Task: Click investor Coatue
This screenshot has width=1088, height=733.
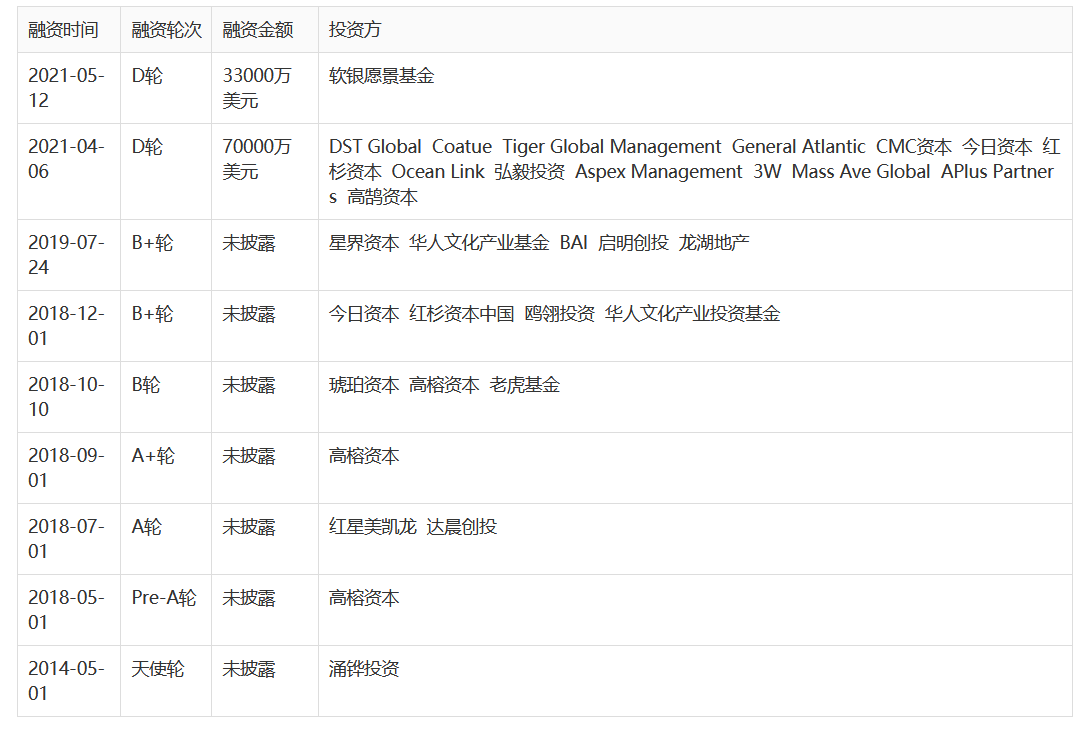Action: 461,146
